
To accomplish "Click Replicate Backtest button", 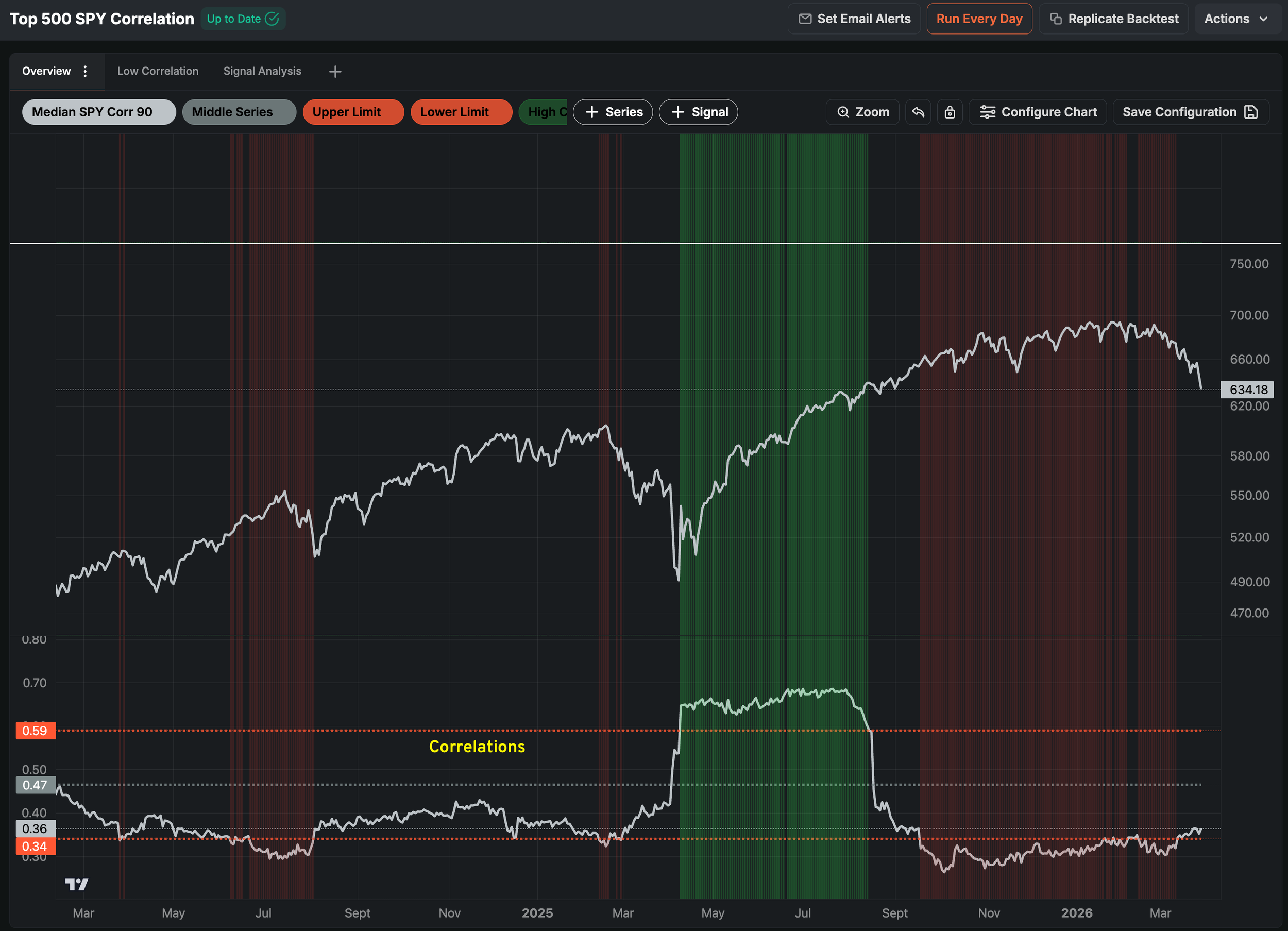I will [1114, 19].
